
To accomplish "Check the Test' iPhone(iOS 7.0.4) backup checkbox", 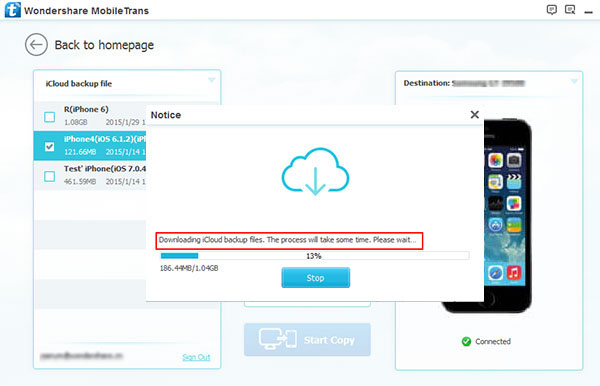I will coord(49,176).
